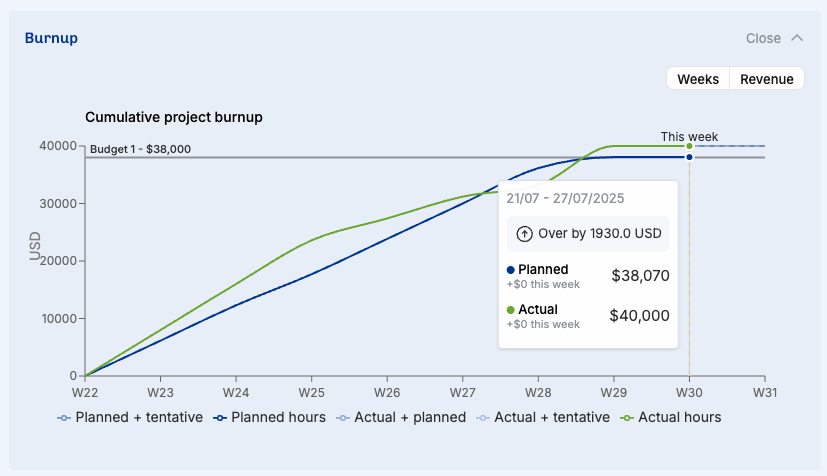The height and width of the screenshot is (476, 827).
Task: Click the Budget 1 - $38,000 line label
Action: (140, 149)
